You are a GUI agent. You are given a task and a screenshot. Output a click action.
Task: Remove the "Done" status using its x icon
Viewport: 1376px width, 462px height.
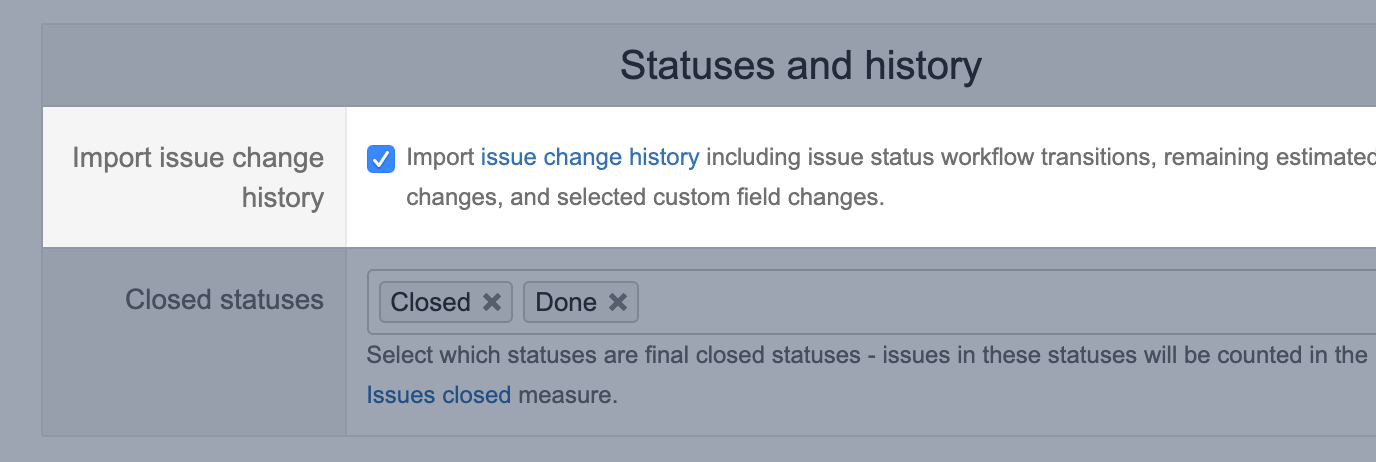(x=618, y=302)
